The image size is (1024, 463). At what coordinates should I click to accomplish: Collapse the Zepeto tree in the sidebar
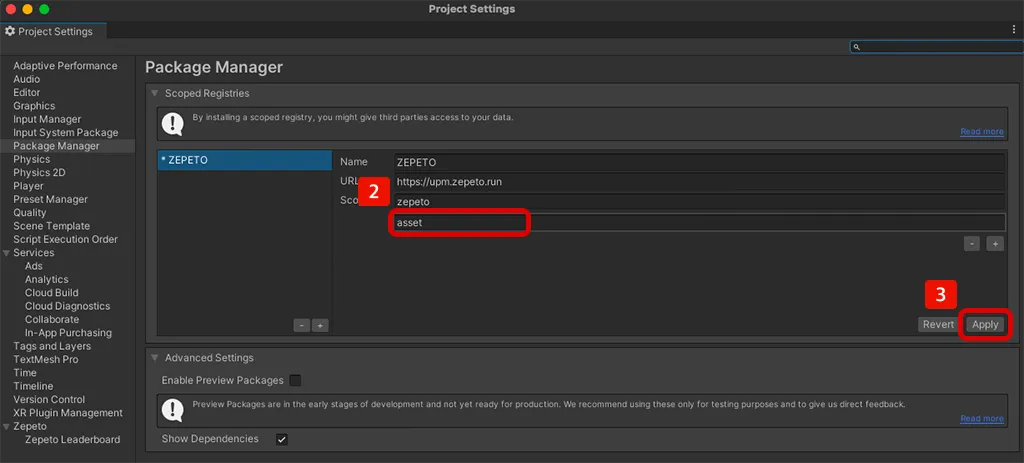[7, 426]
